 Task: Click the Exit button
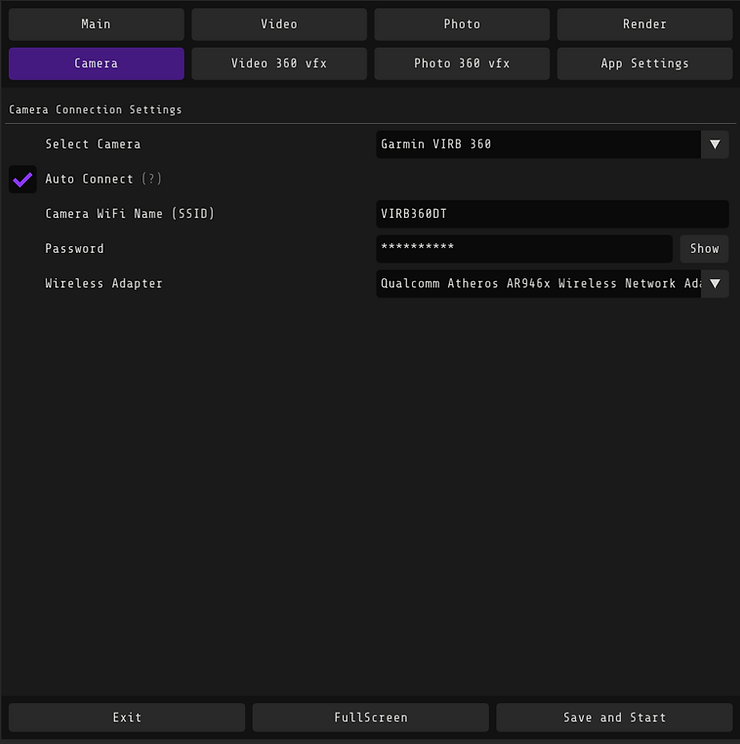tap(127, 717)
